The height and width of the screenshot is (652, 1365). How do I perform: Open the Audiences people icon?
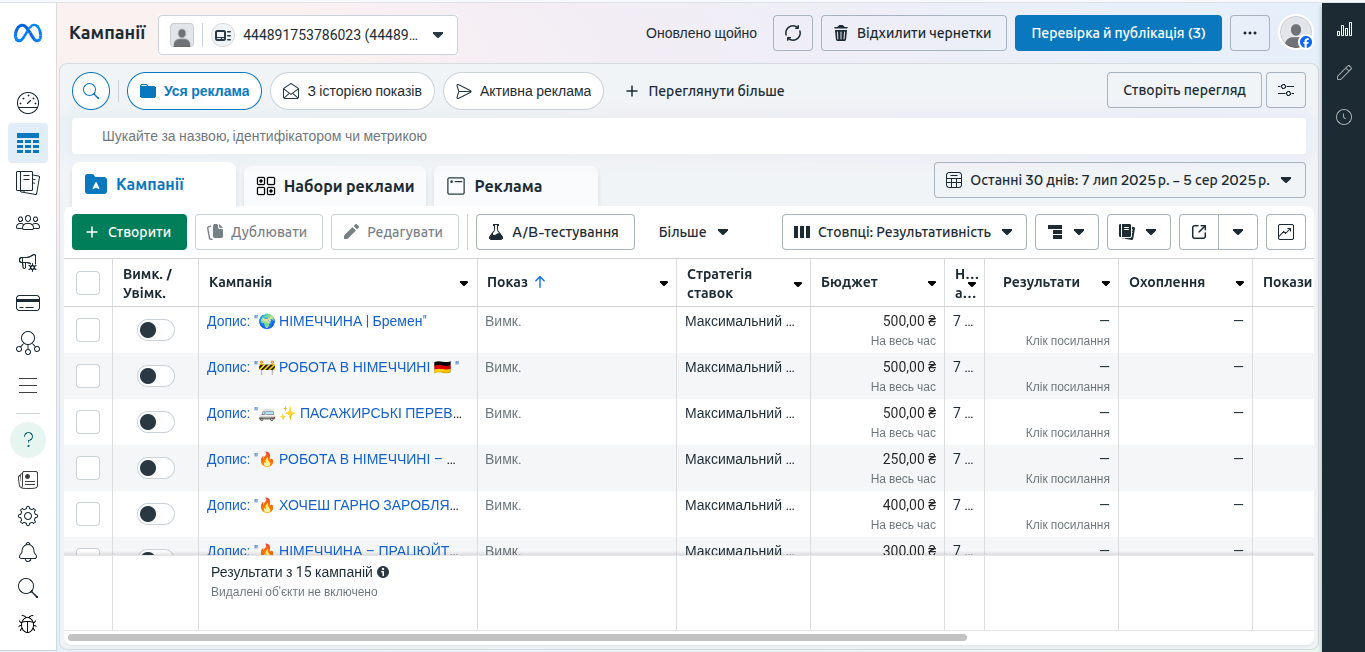(x=27, y=223)
